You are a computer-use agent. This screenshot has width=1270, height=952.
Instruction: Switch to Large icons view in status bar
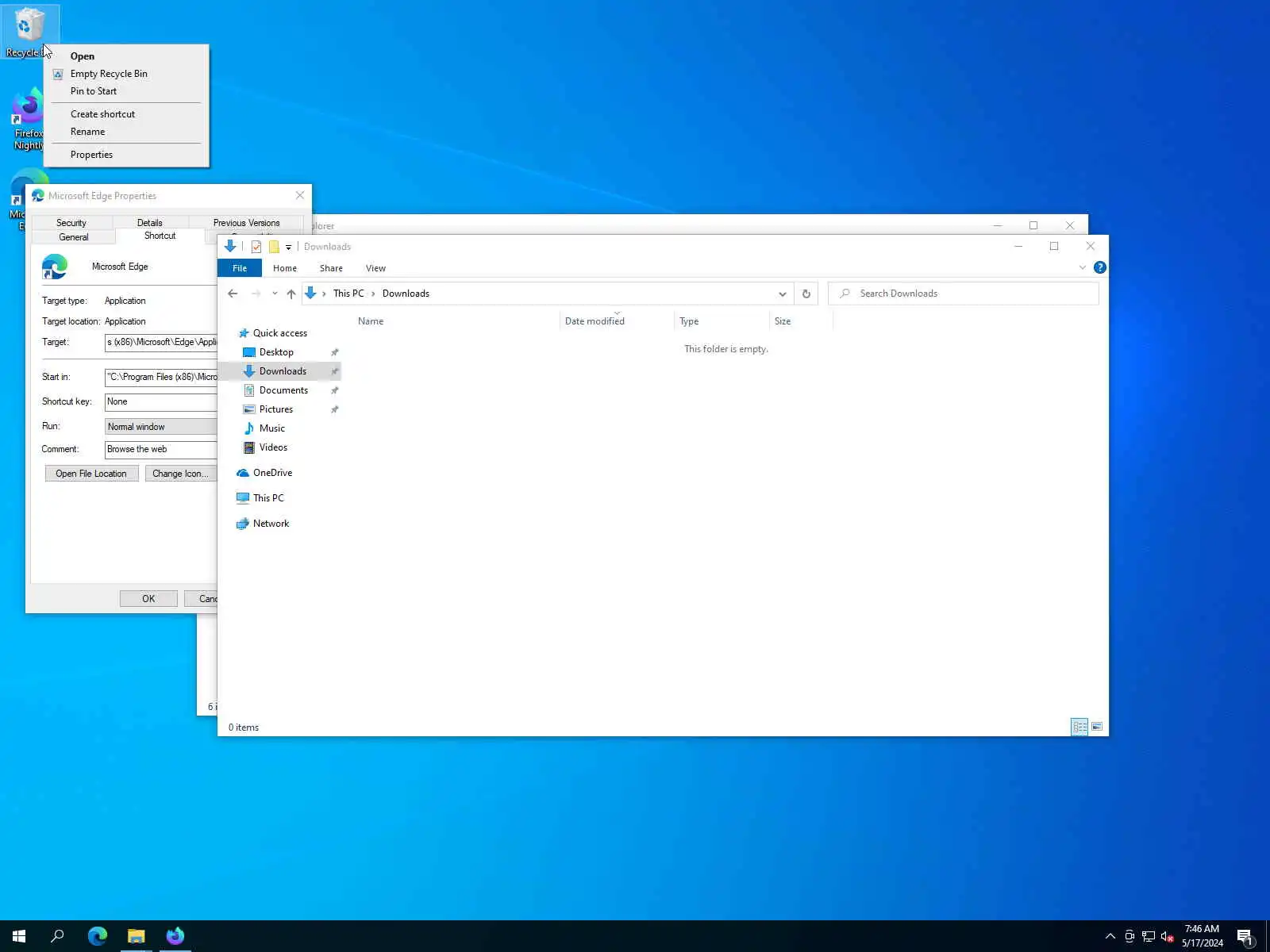pyautogui.click(x=1097, y=727)
